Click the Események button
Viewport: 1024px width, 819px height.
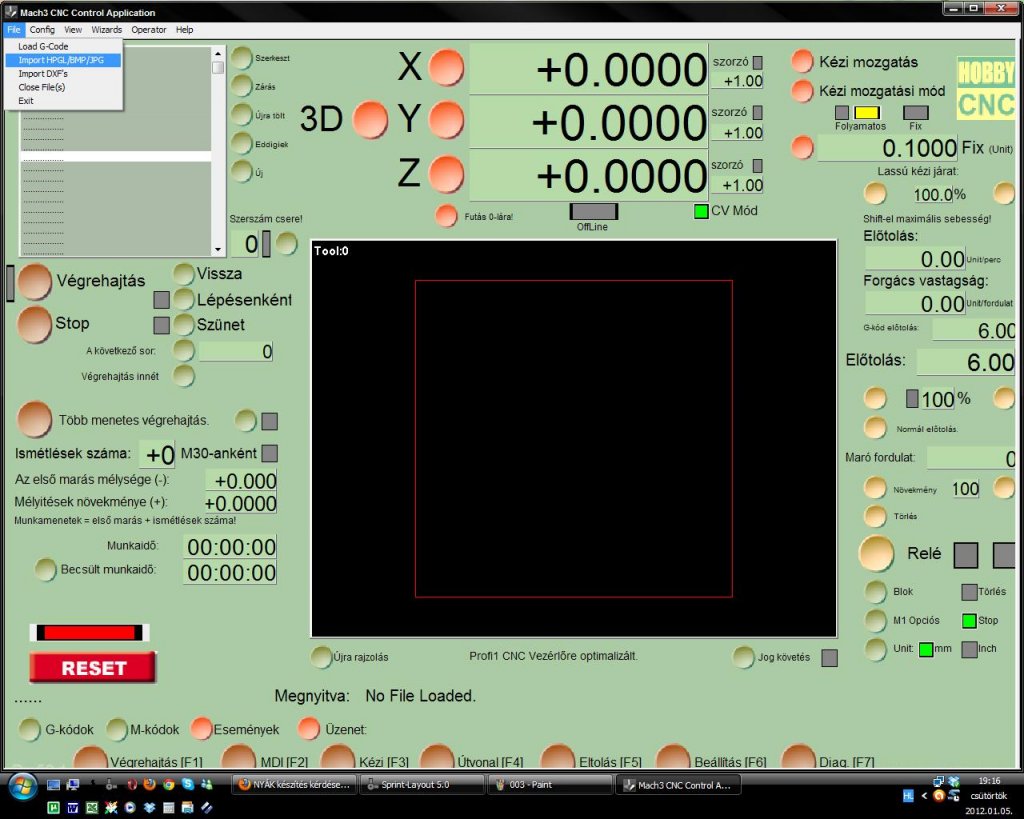coord(201,729)
